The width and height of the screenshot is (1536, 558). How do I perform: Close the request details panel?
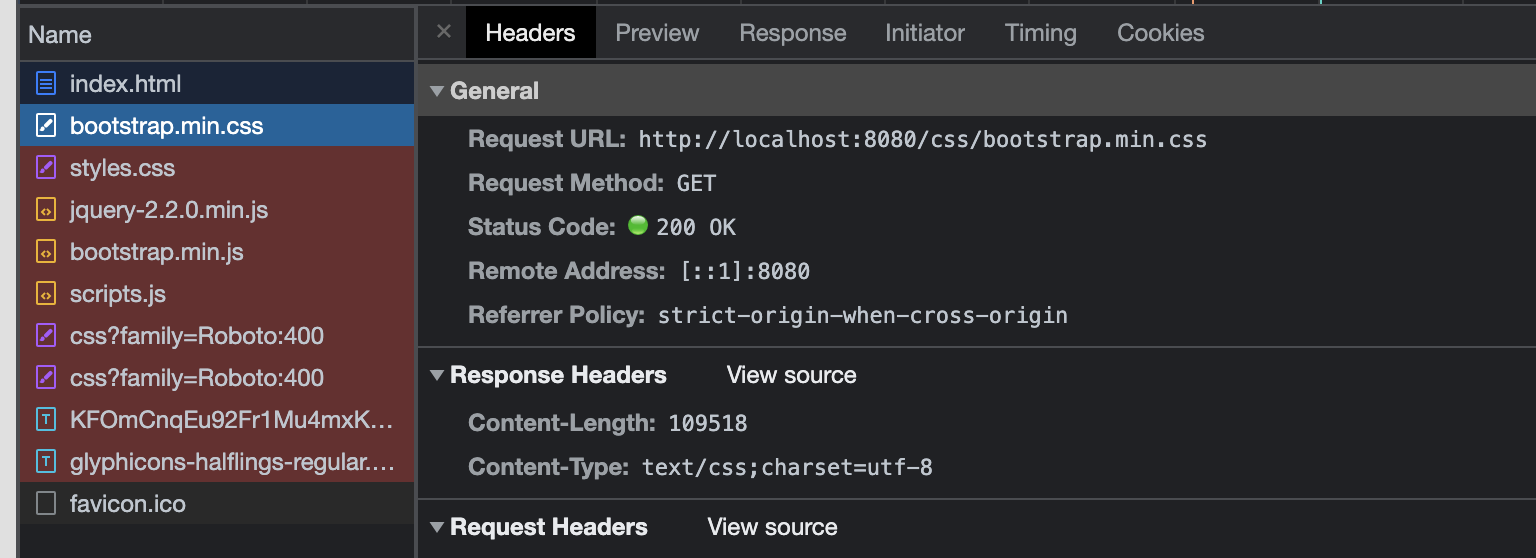[x=444, y=32]
